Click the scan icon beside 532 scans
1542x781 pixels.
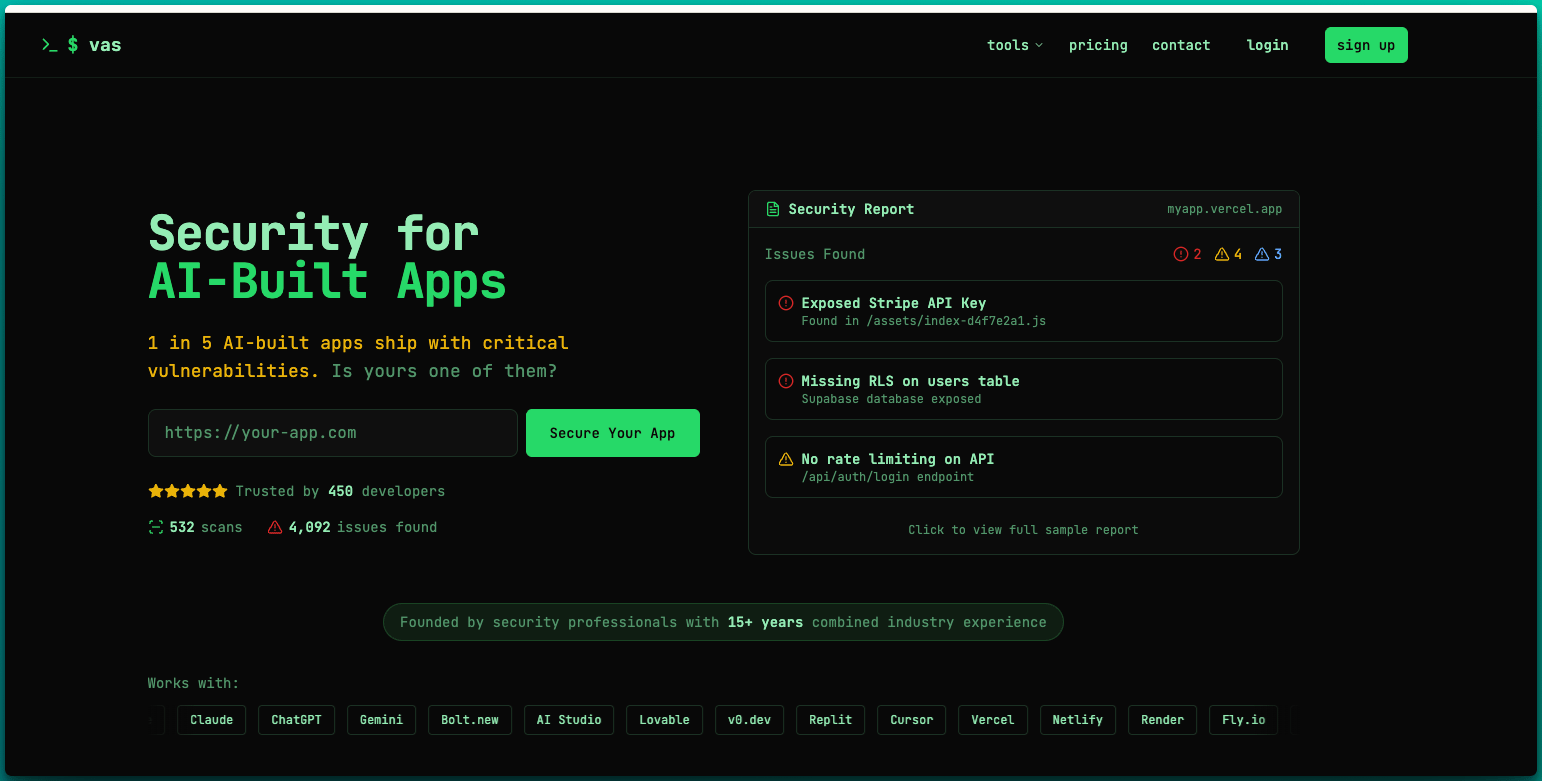point(155,527)
